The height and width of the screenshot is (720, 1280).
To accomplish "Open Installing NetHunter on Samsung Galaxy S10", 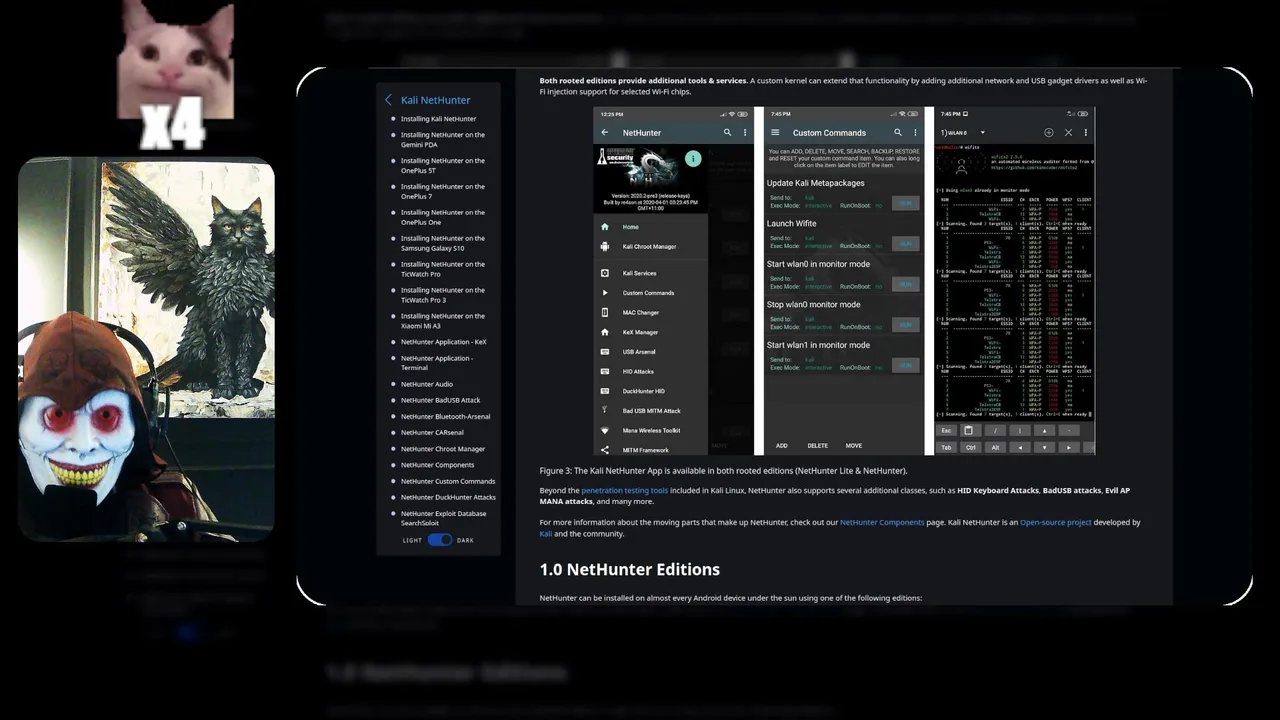I will tap(443, 243).
